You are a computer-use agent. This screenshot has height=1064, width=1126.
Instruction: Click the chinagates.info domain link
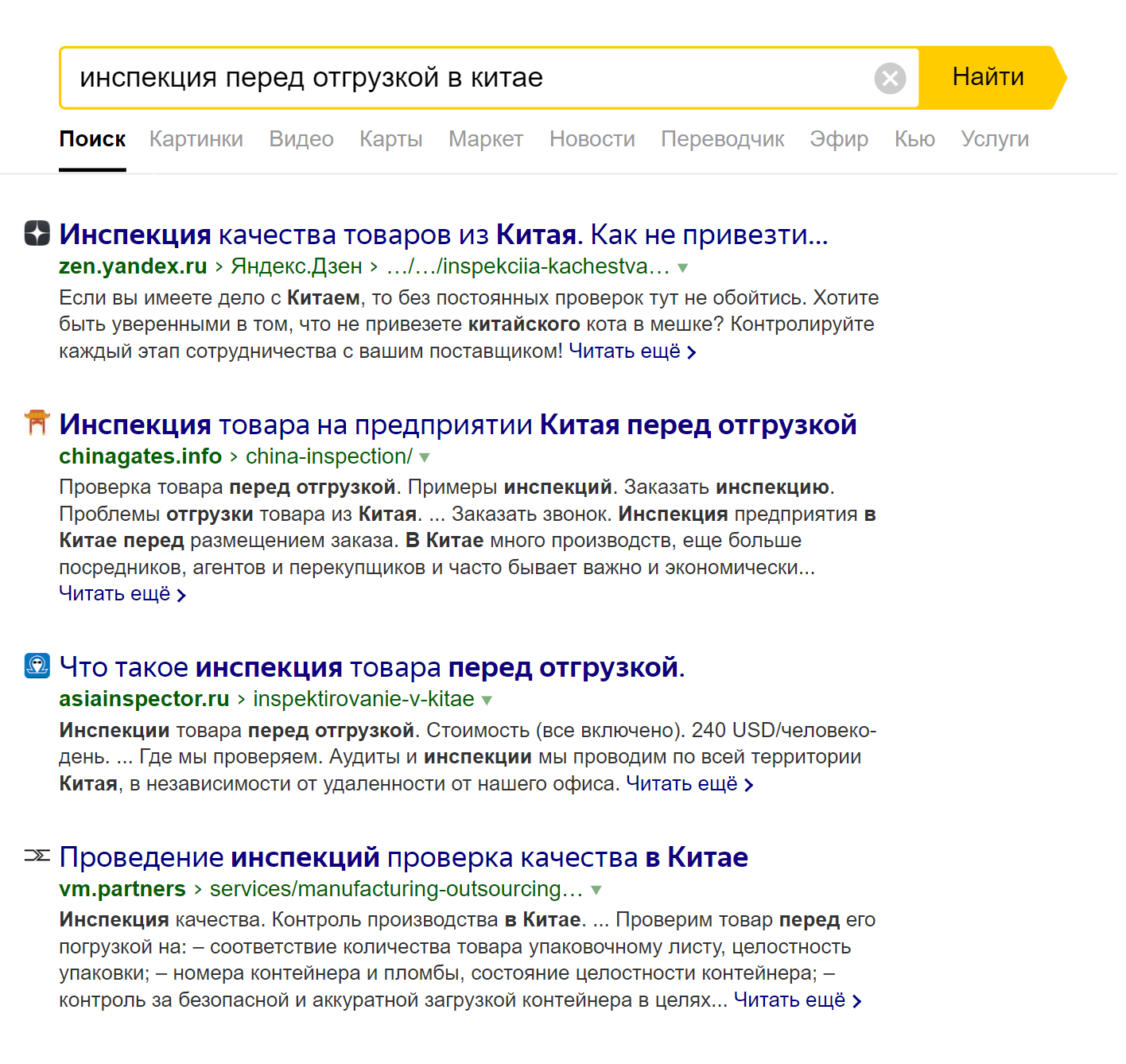coord(140,456)
